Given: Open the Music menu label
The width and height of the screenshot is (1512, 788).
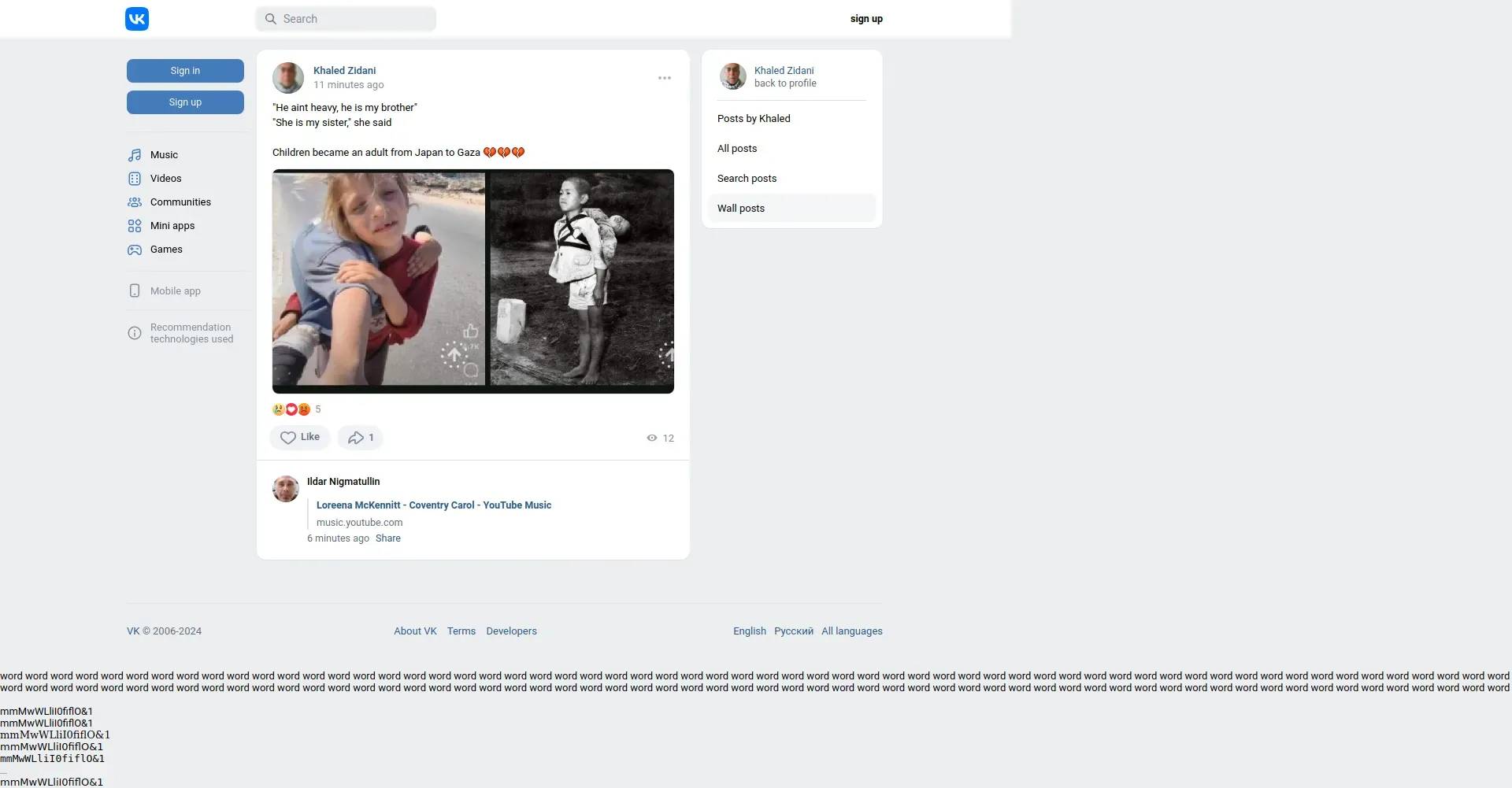Looking at the screenshot, I should (x=164, y=155).
